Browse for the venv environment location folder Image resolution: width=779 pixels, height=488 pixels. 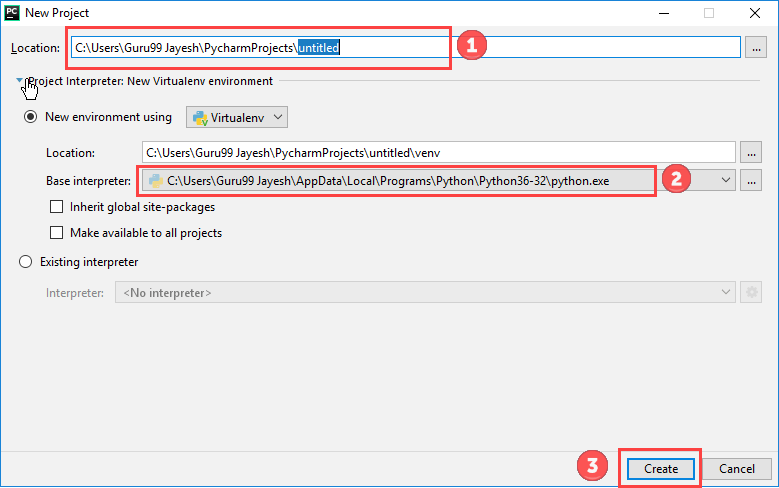(x=751, y=152)
